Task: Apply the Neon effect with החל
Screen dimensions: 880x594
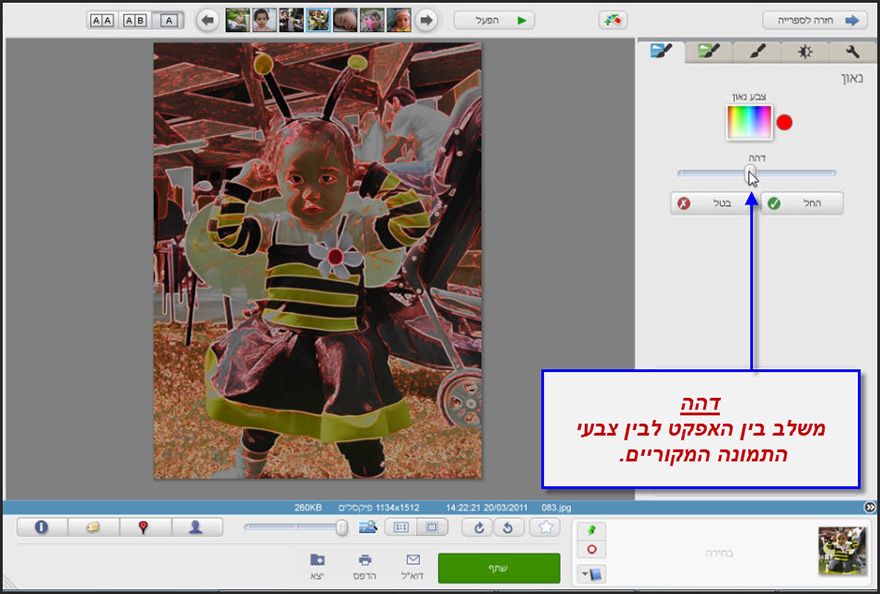Action: pos(801,203)
